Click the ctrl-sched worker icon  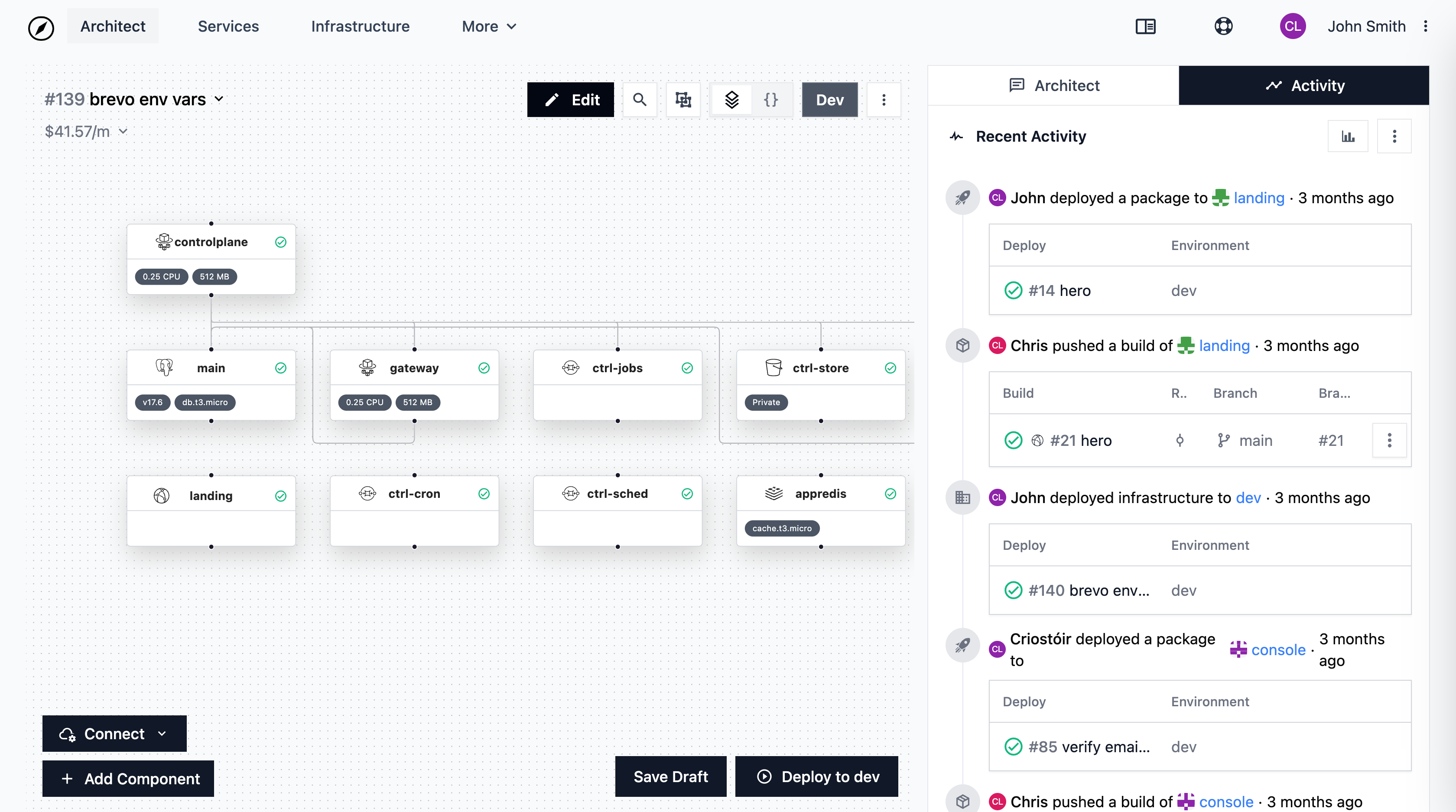[570, 494]
